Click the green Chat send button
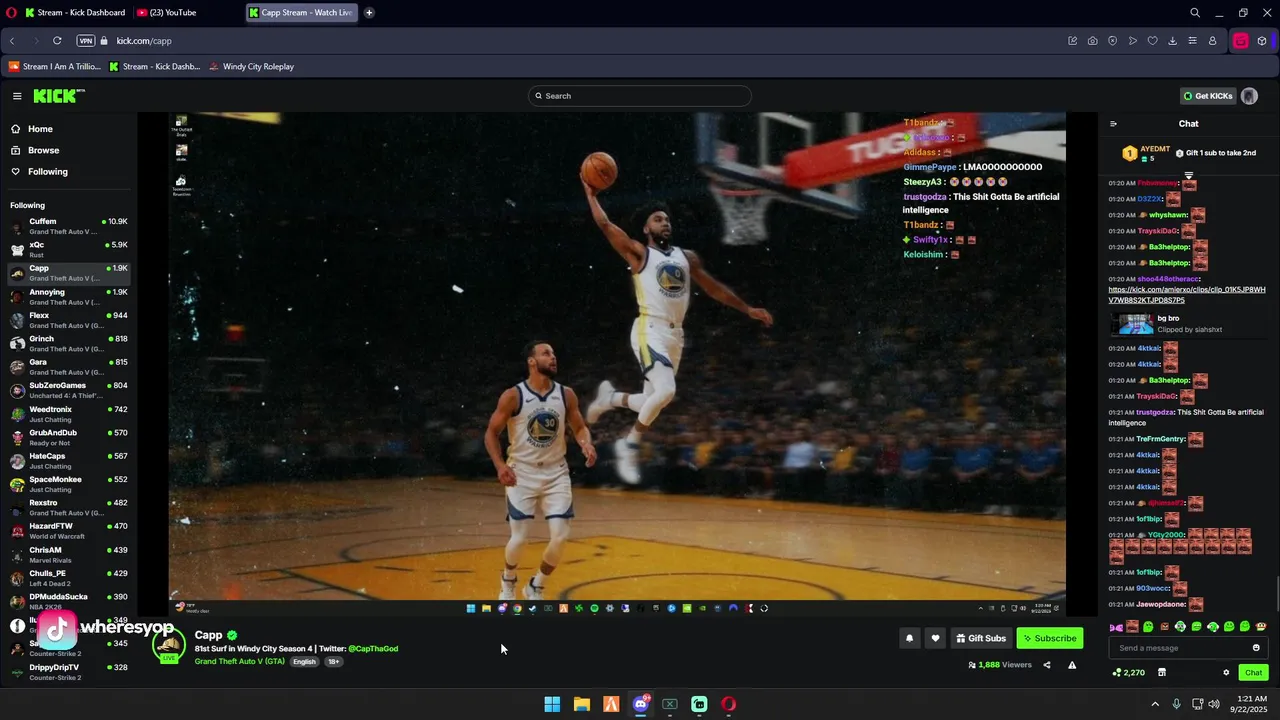This screenshot has width=1280, height=720. point(1254,673)
